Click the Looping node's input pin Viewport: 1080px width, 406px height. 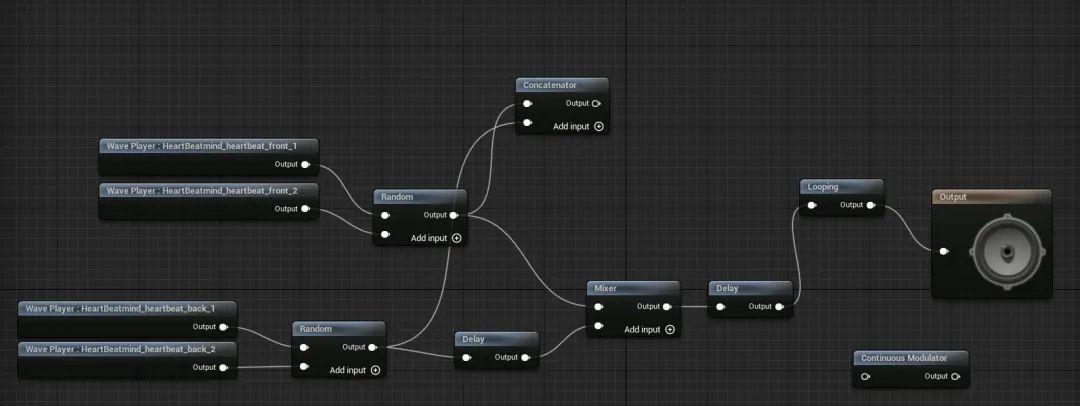click(812, 205)
